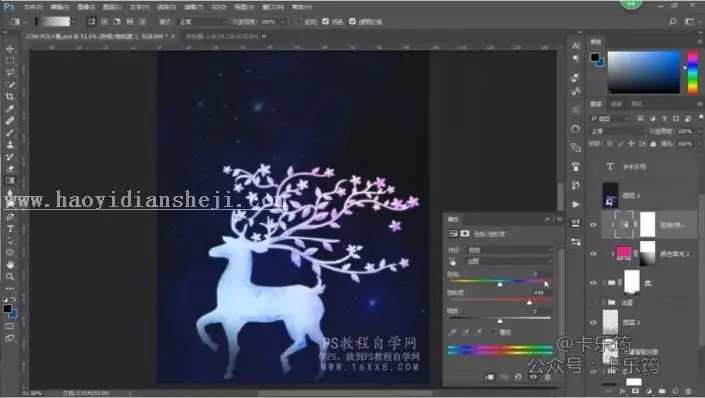
Task: Hide the 图层 2 layer
Action: click(x=593, y=322)
